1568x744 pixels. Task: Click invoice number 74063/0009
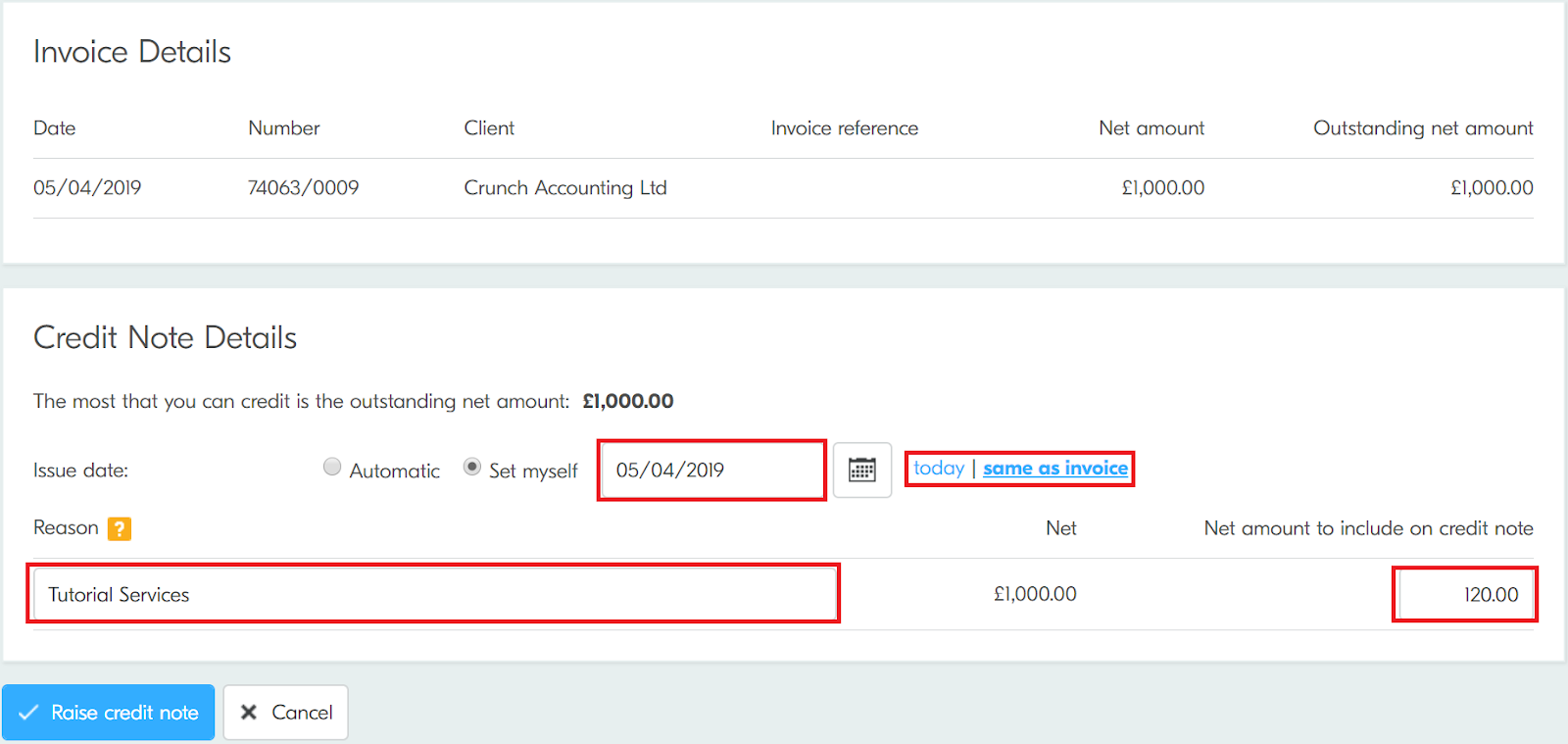(x=304, y=187)
